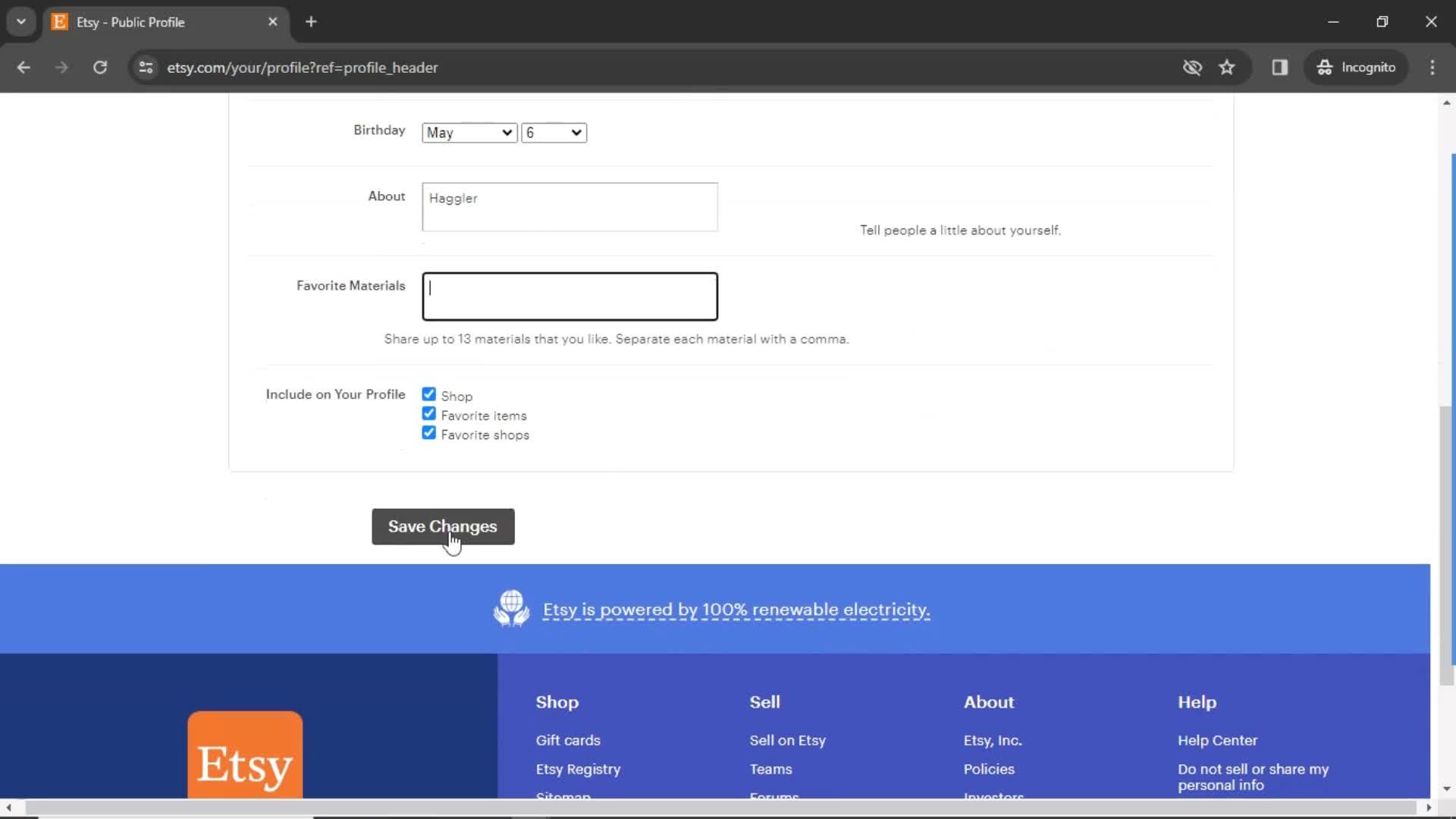Click the back navigation arrow icon
The height and width of the screenshot is (819, 1456).
(x=24, y=67)
